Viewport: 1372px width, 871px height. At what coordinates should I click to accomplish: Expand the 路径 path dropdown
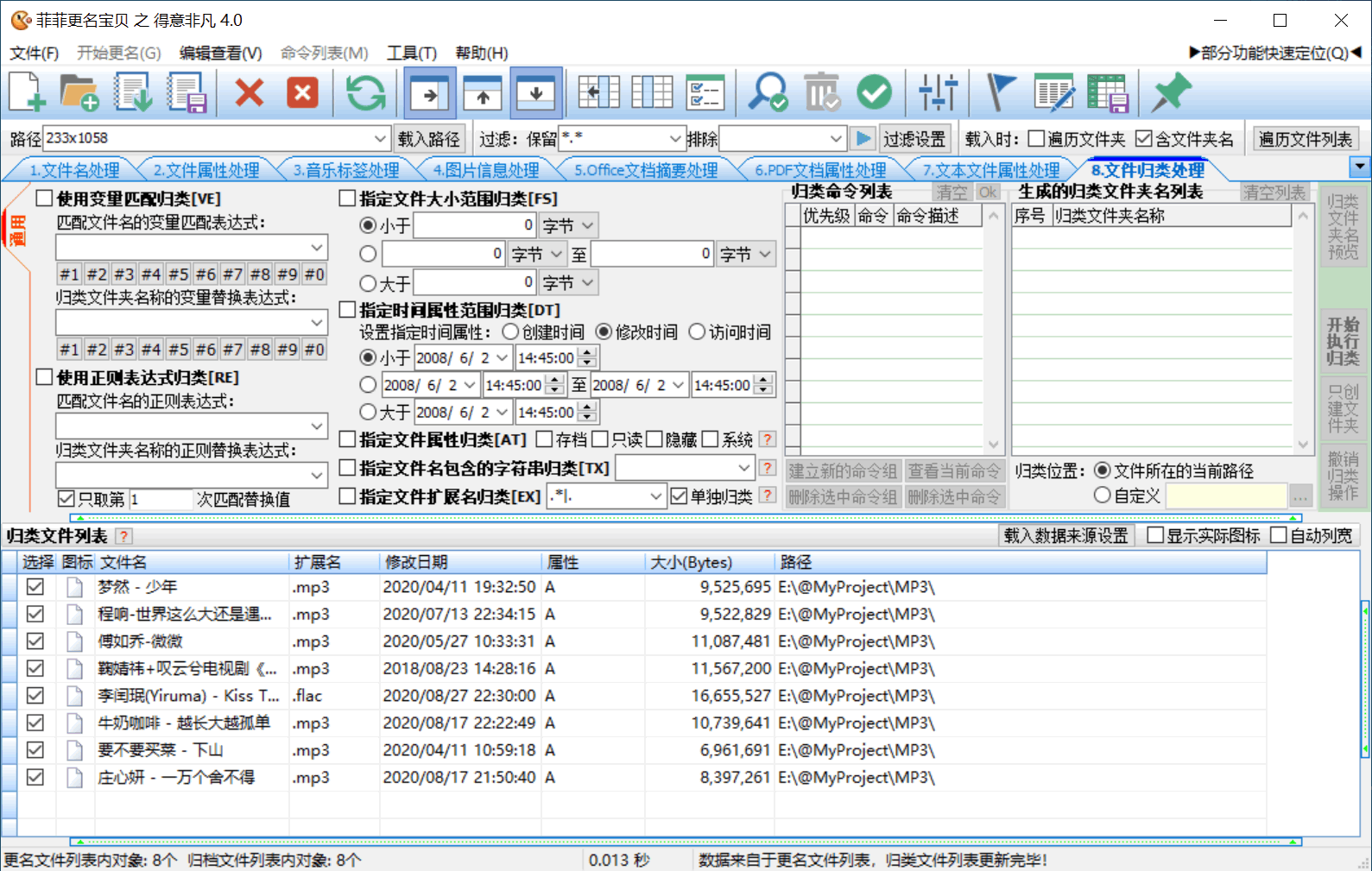tap(380, 139)
